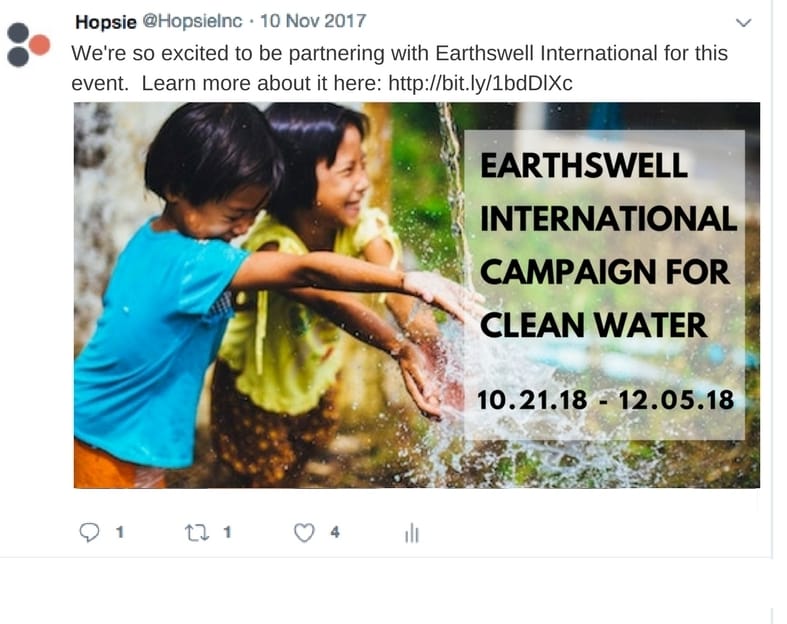Follow the bit.ly/1bdDlXc link
Screen dimensions: 787x624
tap(480, 83)
